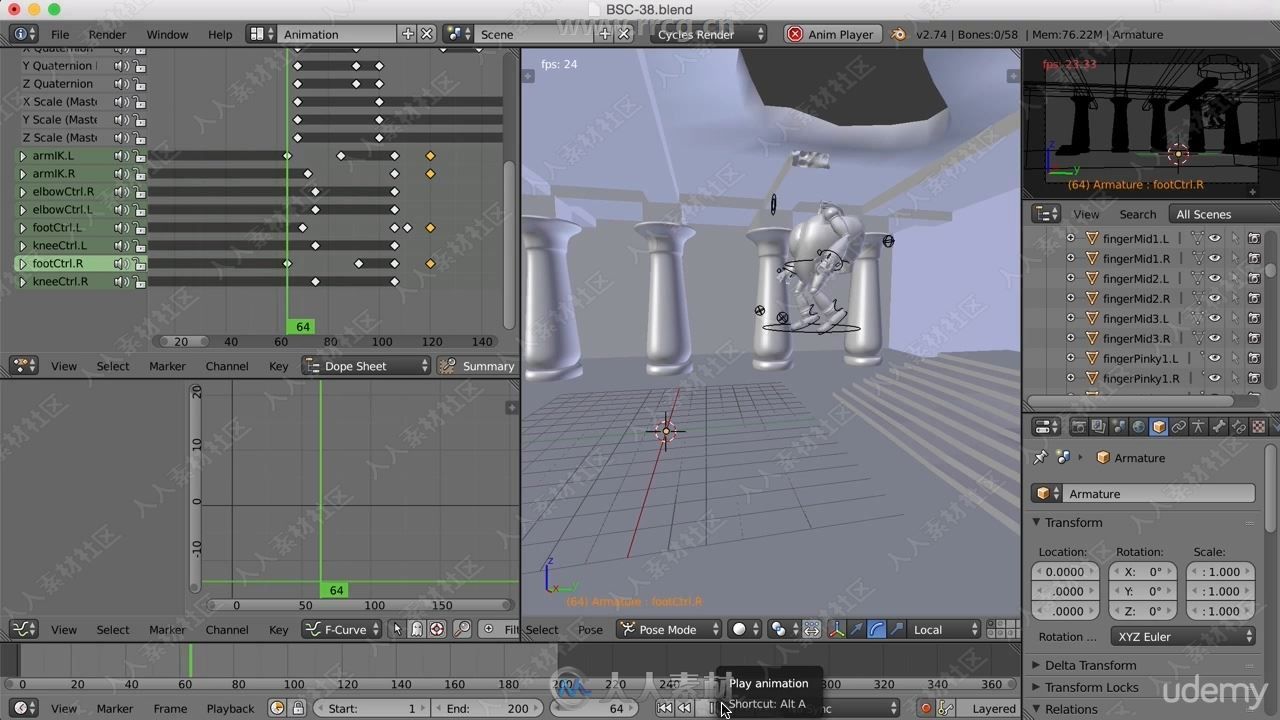Open the Window menu

click(x=167, y=34)
